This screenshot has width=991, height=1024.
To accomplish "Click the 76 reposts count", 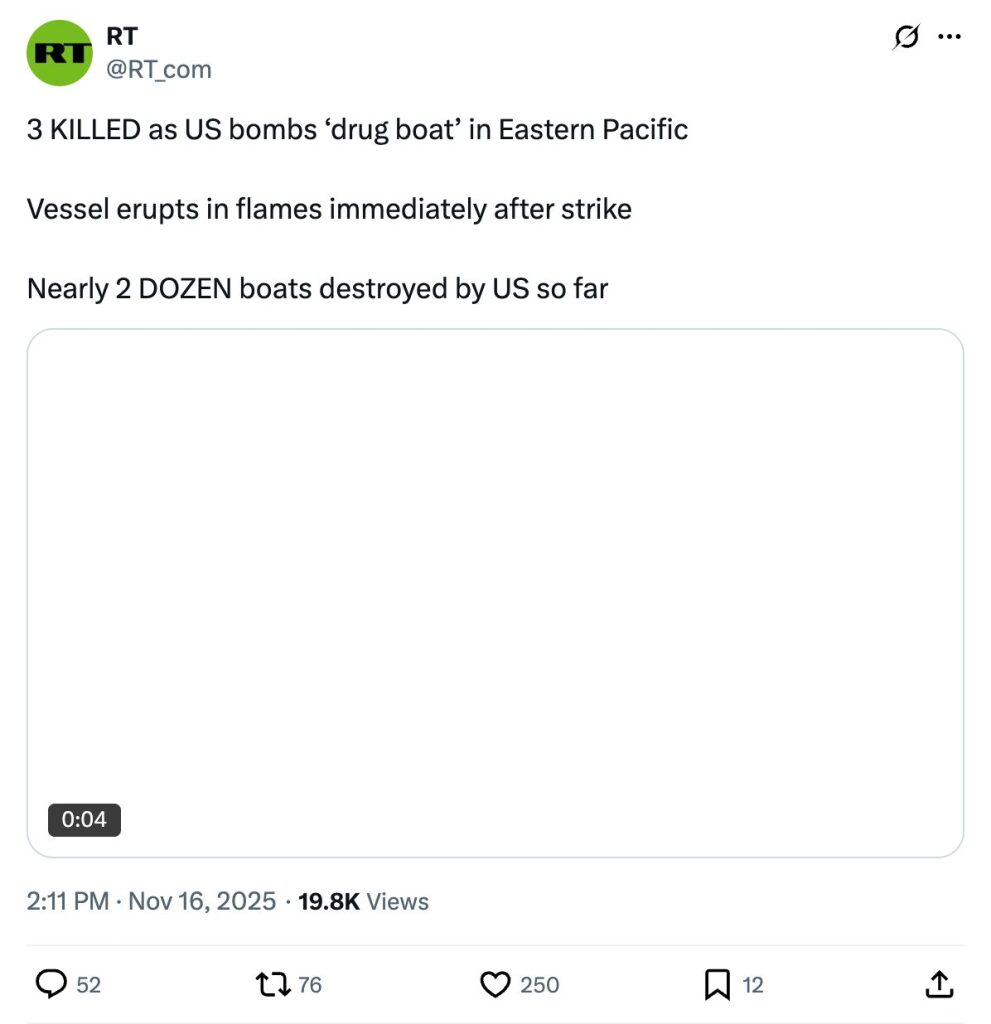I will (x=310, y=985).
